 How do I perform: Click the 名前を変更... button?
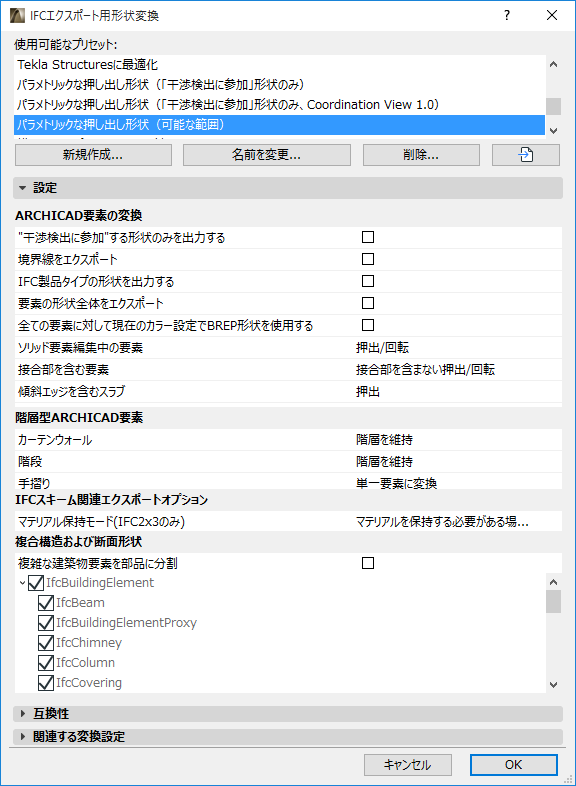pos(267,155)
